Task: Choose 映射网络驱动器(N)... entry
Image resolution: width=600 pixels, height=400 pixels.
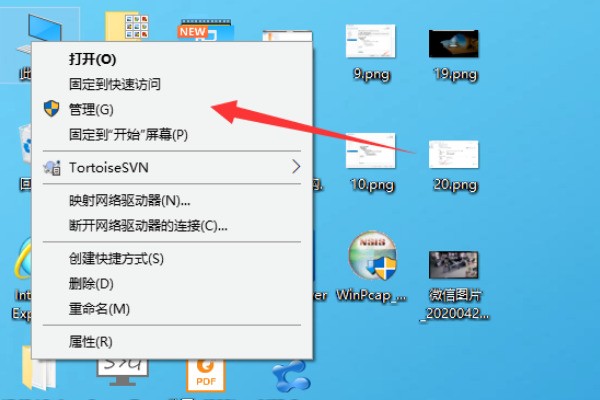Action: pos(172,201)
